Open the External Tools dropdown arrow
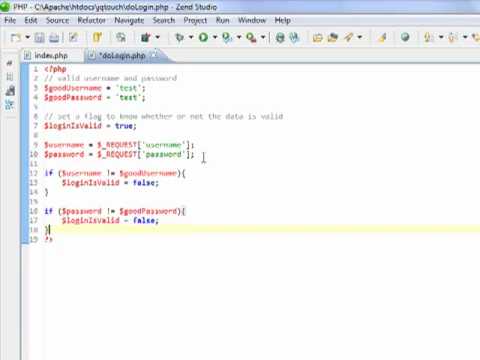 (x=263, y=37)
